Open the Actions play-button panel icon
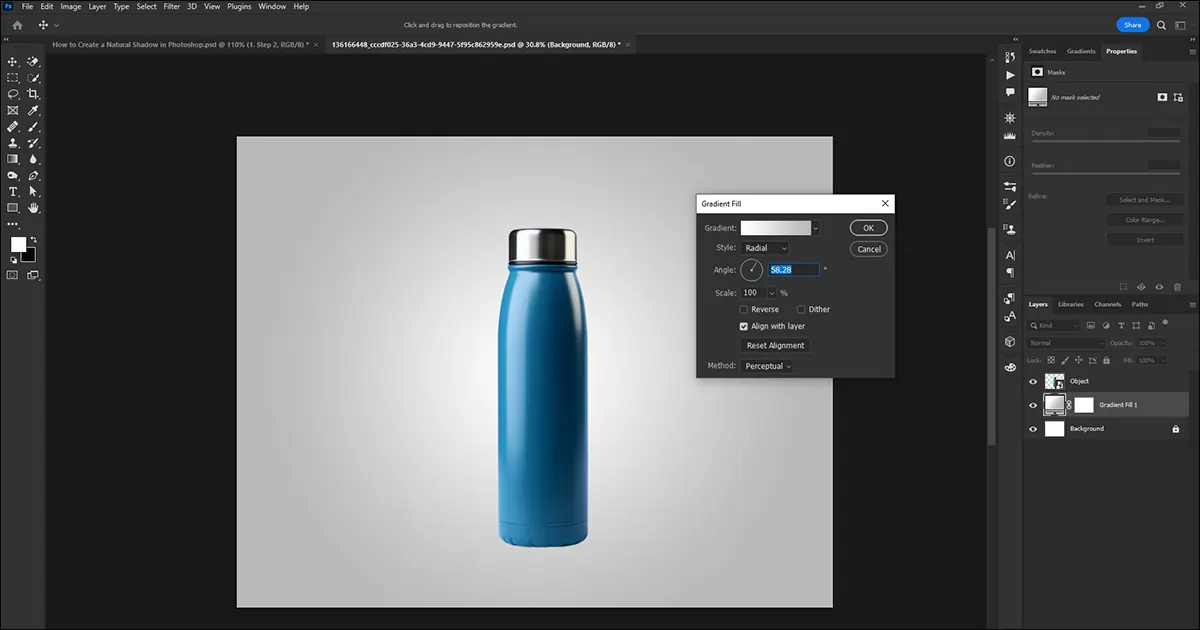The width and height of the screenshot is (1200, 630). point(1009,75)
